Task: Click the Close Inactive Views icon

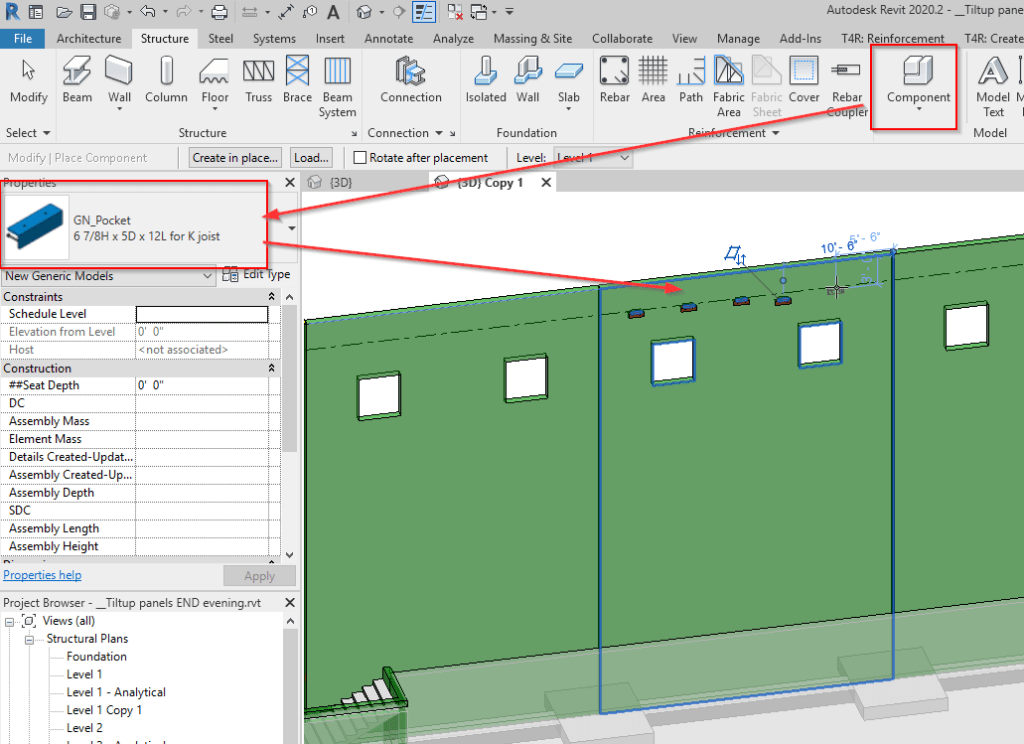Action: click(x=455, y=12)
